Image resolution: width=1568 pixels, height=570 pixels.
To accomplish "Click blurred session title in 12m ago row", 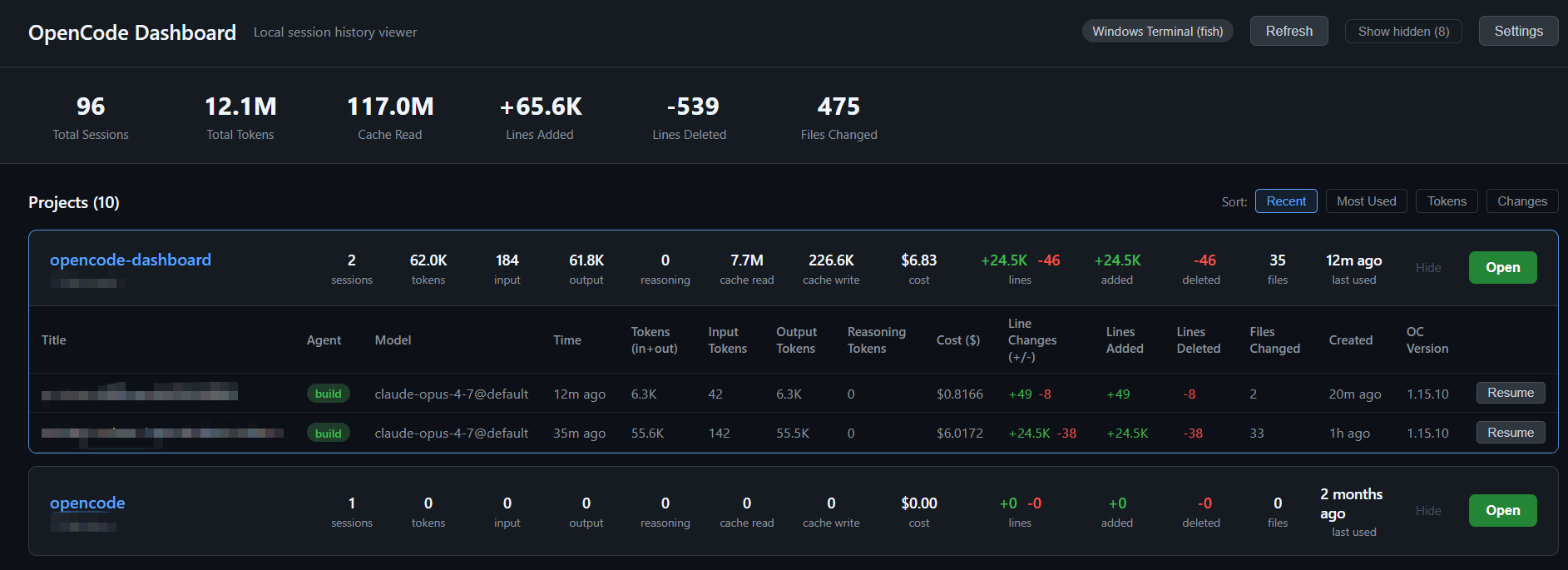I will coord(140,391).
